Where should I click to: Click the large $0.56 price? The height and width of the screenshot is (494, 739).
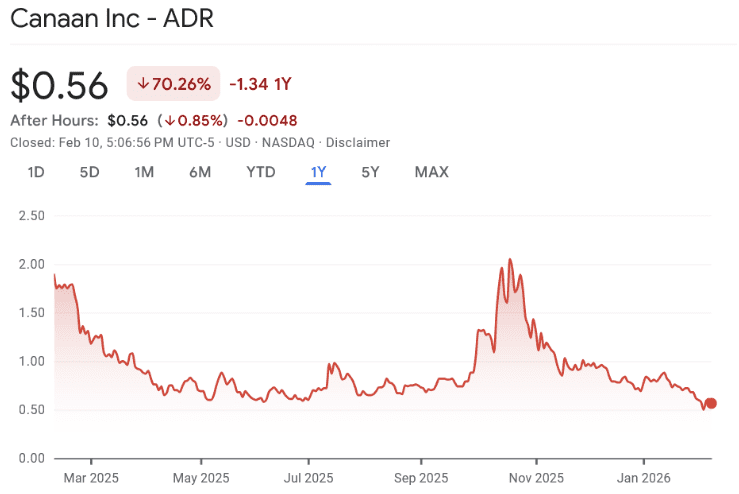(x=59, y=86)
